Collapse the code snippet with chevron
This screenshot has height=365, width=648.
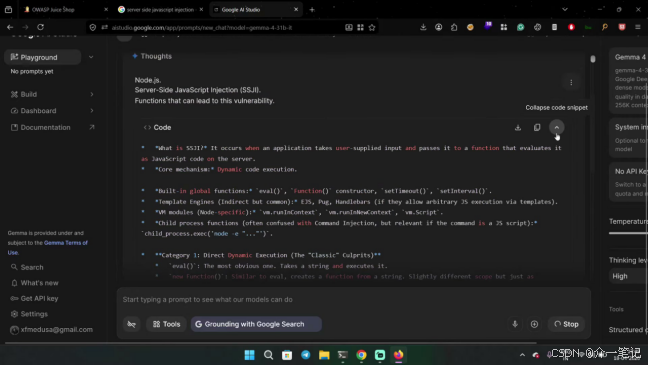coord(557,127)
